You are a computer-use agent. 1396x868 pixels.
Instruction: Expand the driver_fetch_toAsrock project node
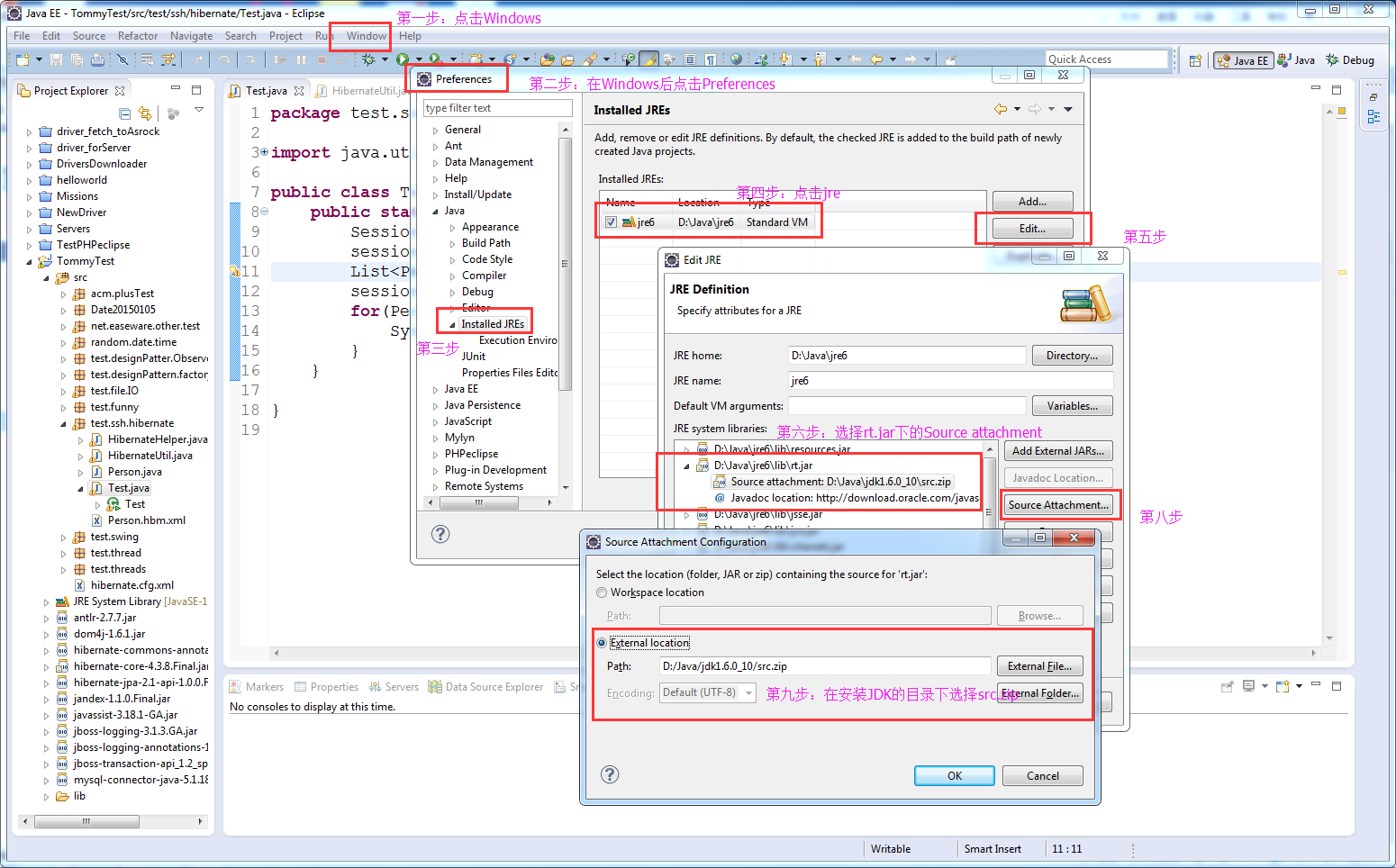pyautogui.click(x=30, y=131)
